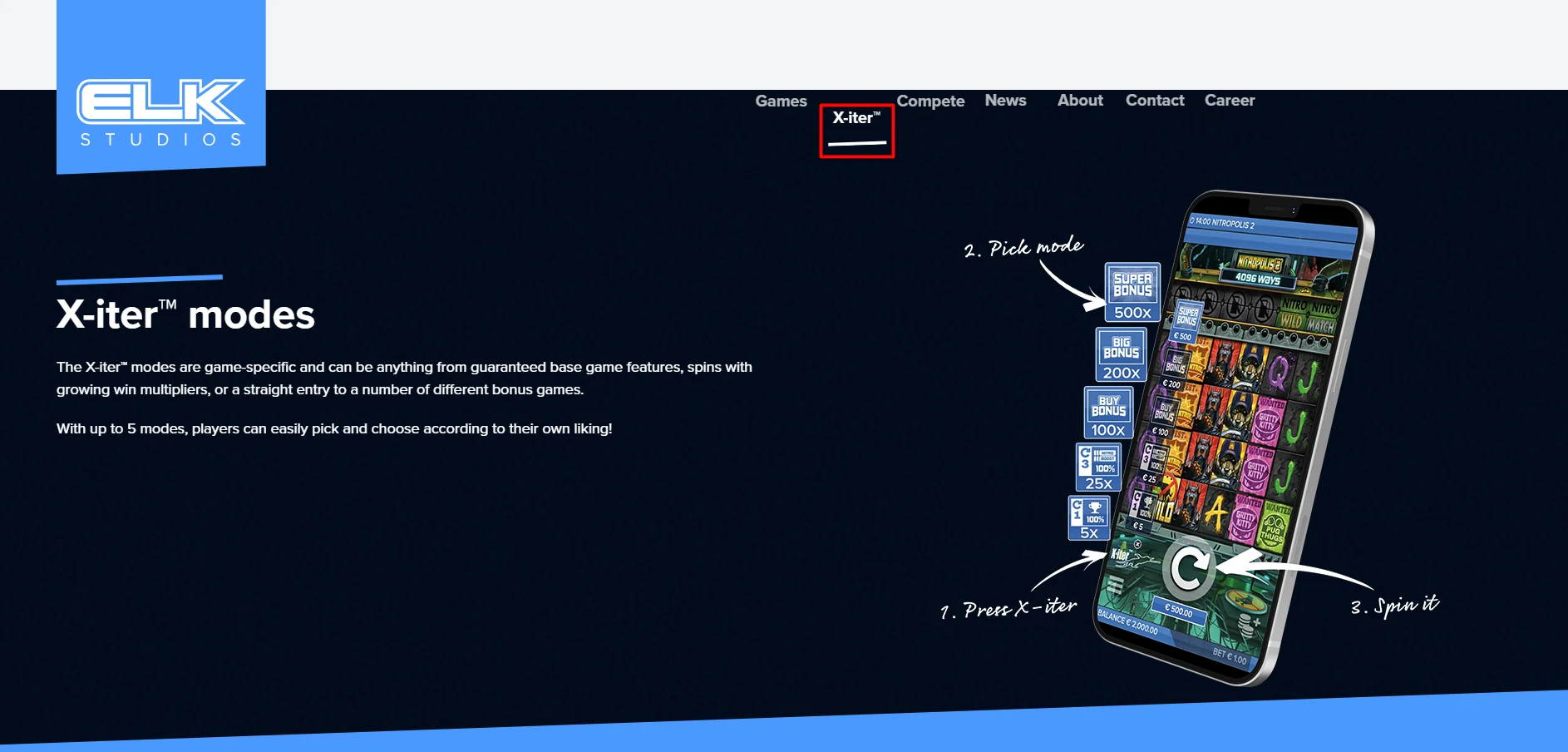Navigate to the About page
The image size is (1568, 752).
pyautogui.click(x=1080, y=100)
